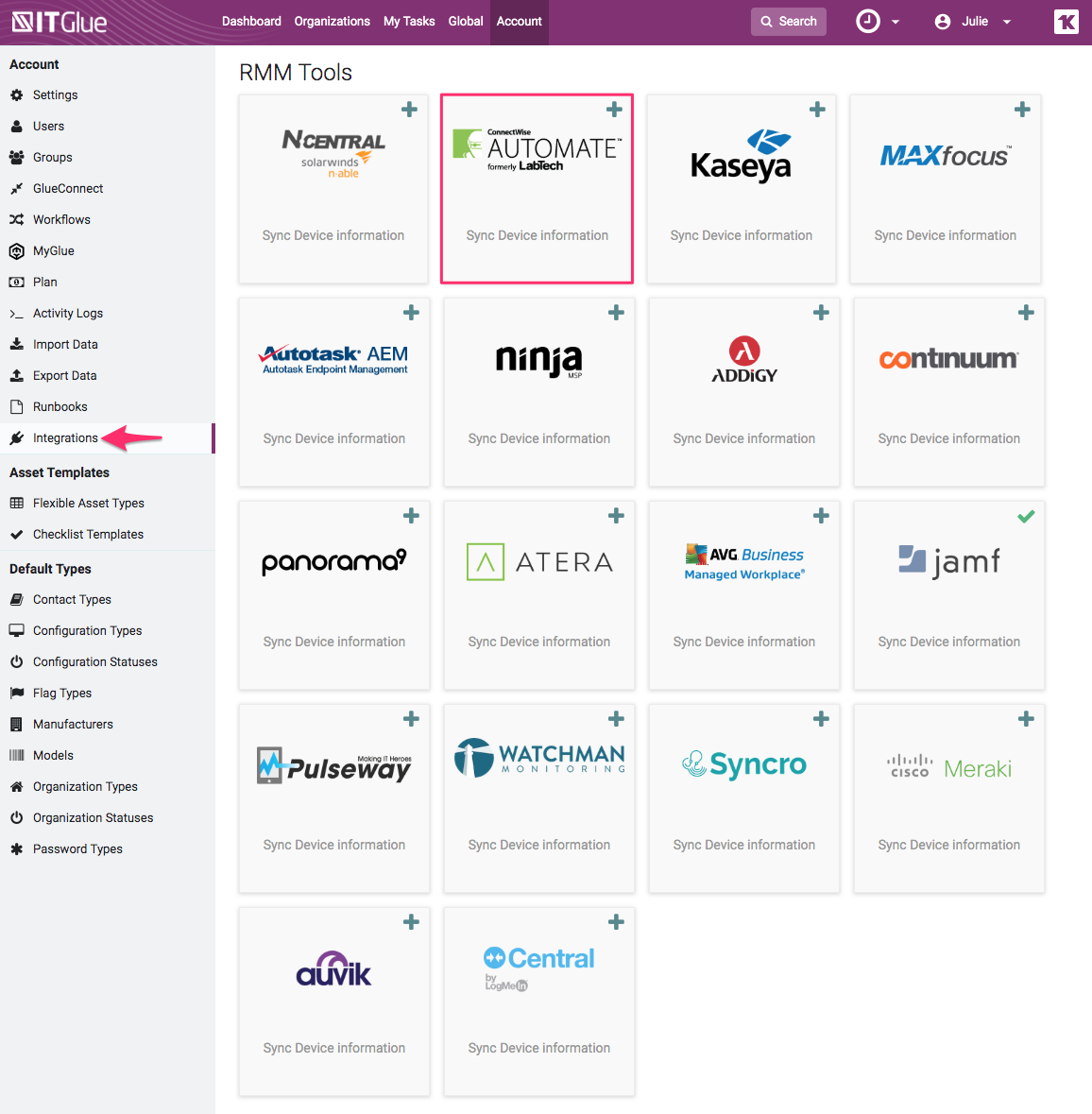Expand the clock dropdown arrow
Viewport: 1092px width, 1114px height.
pos(896,22)
